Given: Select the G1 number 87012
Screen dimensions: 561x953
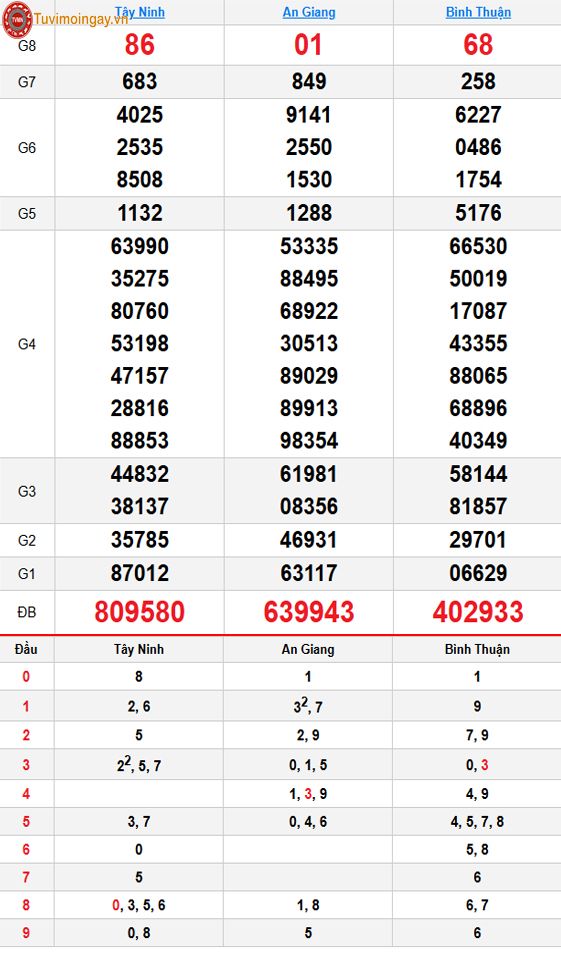Looking at the screenshot, I should 140,573.
